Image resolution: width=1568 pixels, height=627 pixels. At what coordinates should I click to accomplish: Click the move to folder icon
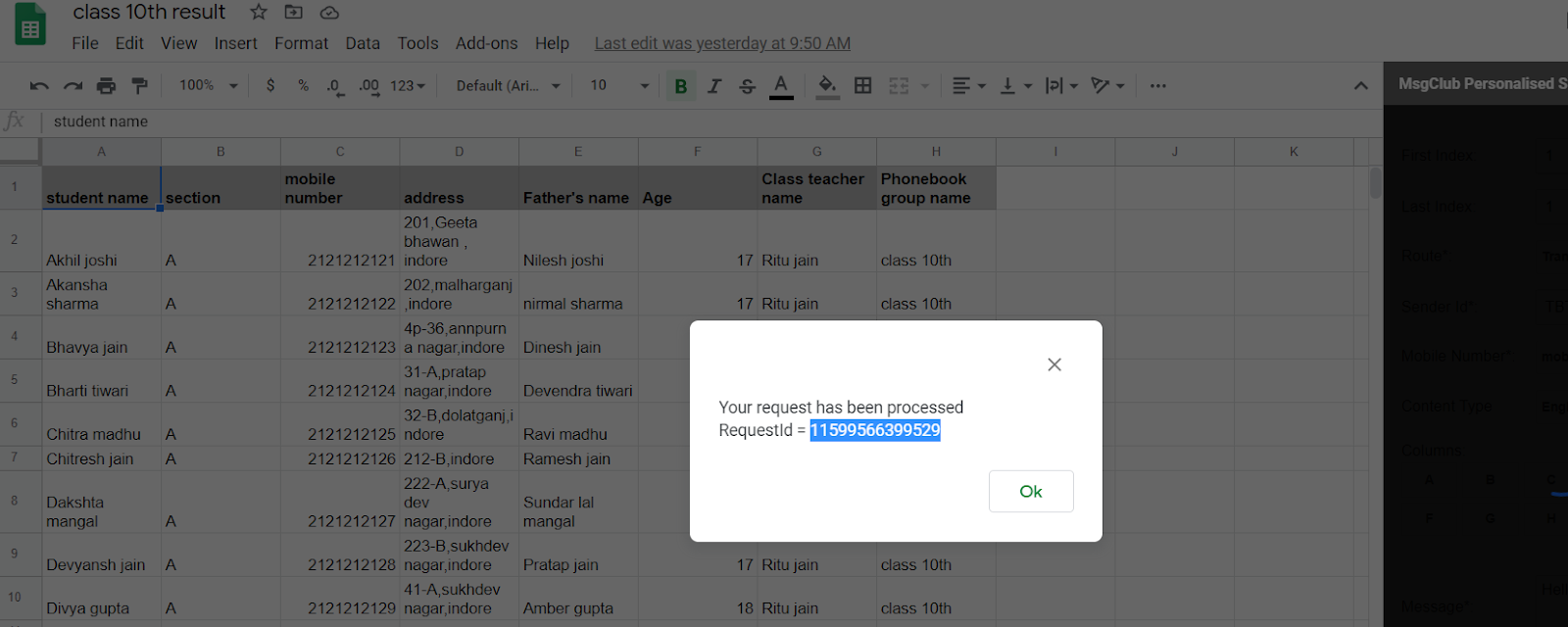pyautogui.click(x=293, y=13)
